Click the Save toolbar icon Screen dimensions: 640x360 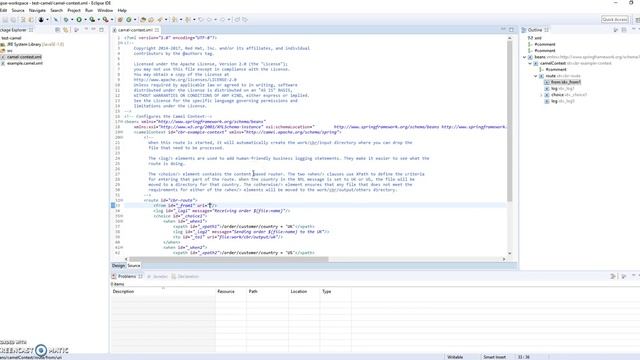[x=5, y=20]
